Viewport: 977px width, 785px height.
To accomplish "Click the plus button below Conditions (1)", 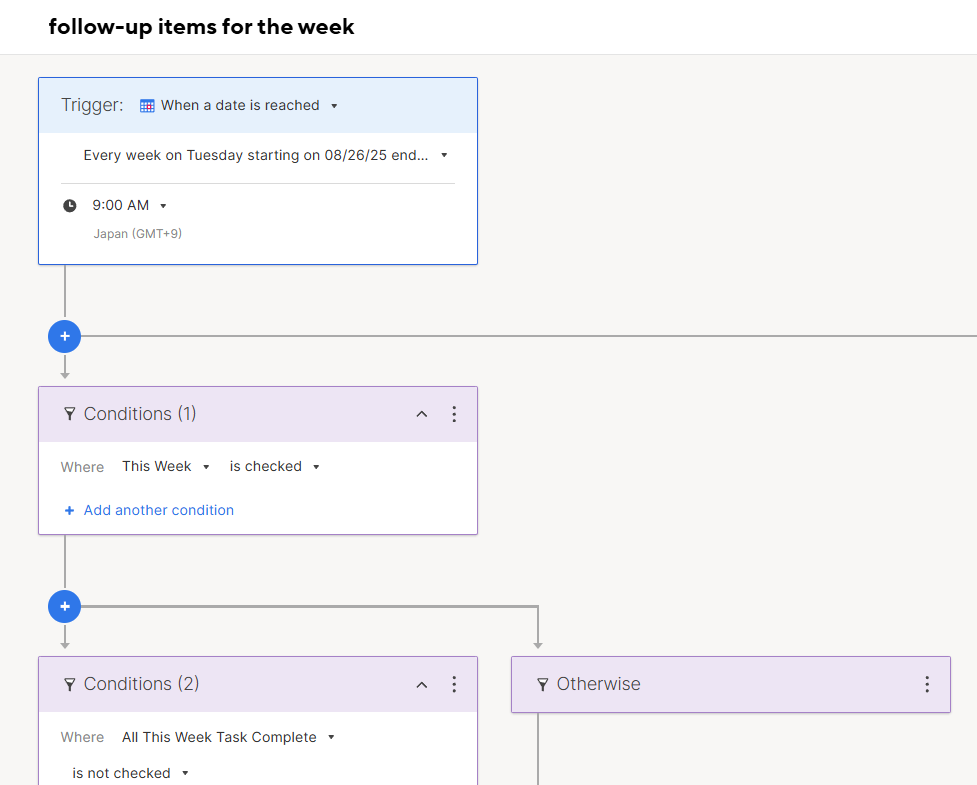I will (x=65, y=606).
